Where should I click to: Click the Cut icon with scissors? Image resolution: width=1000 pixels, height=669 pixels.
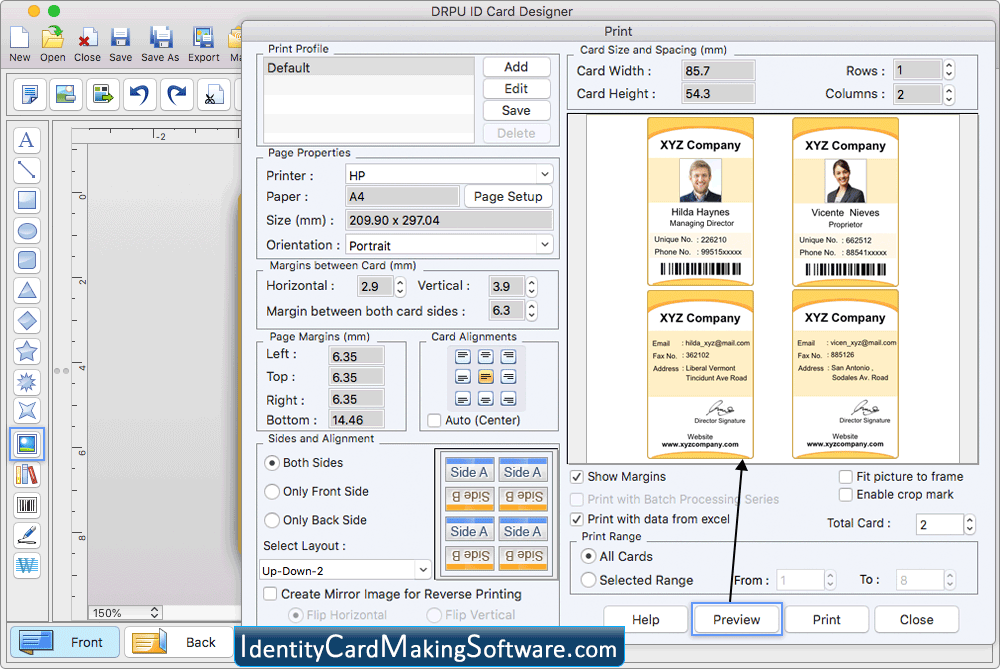point(214,94)
